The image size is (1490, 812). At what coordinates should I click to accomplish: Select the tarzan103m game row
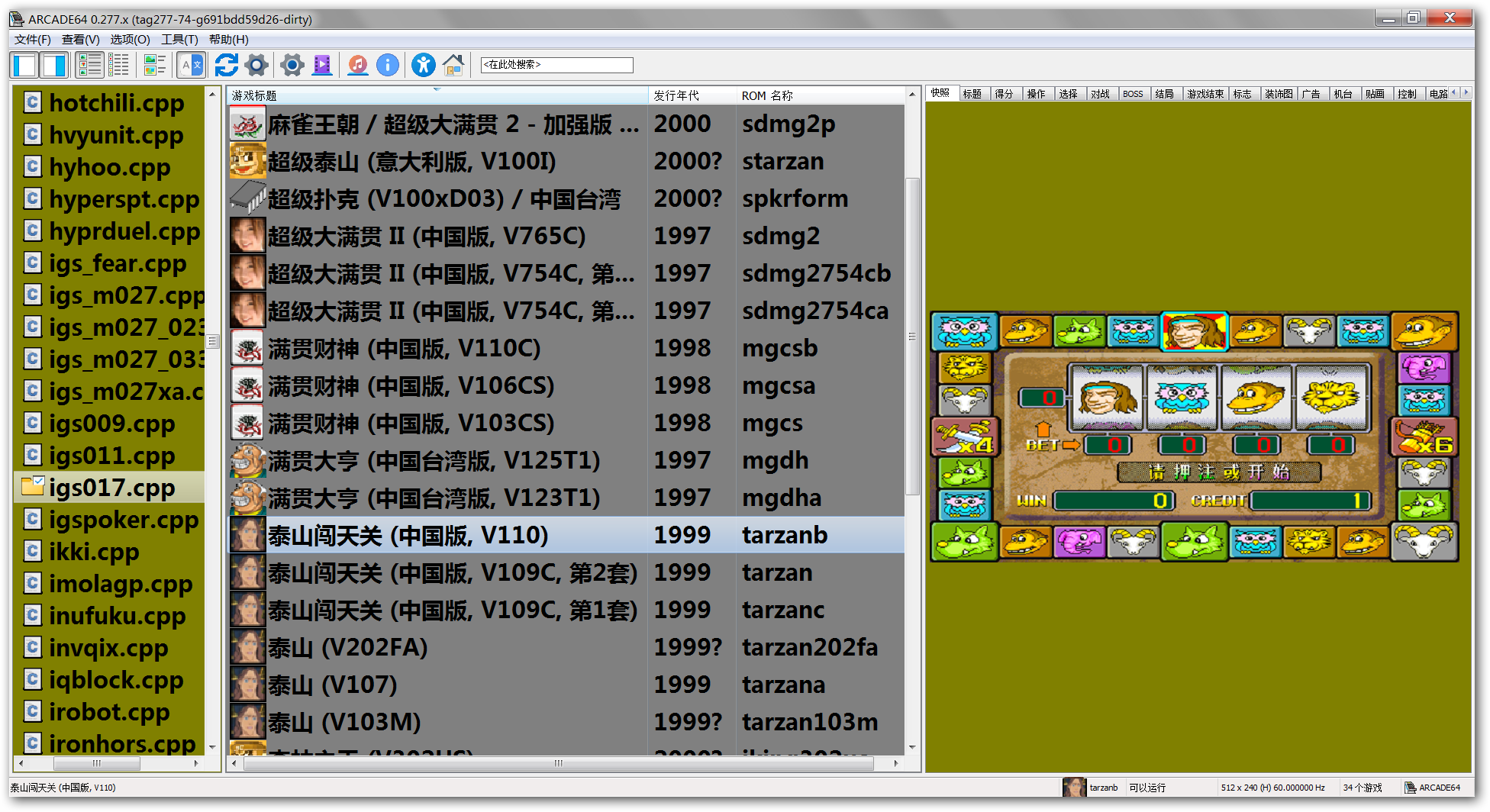(566, 722)
